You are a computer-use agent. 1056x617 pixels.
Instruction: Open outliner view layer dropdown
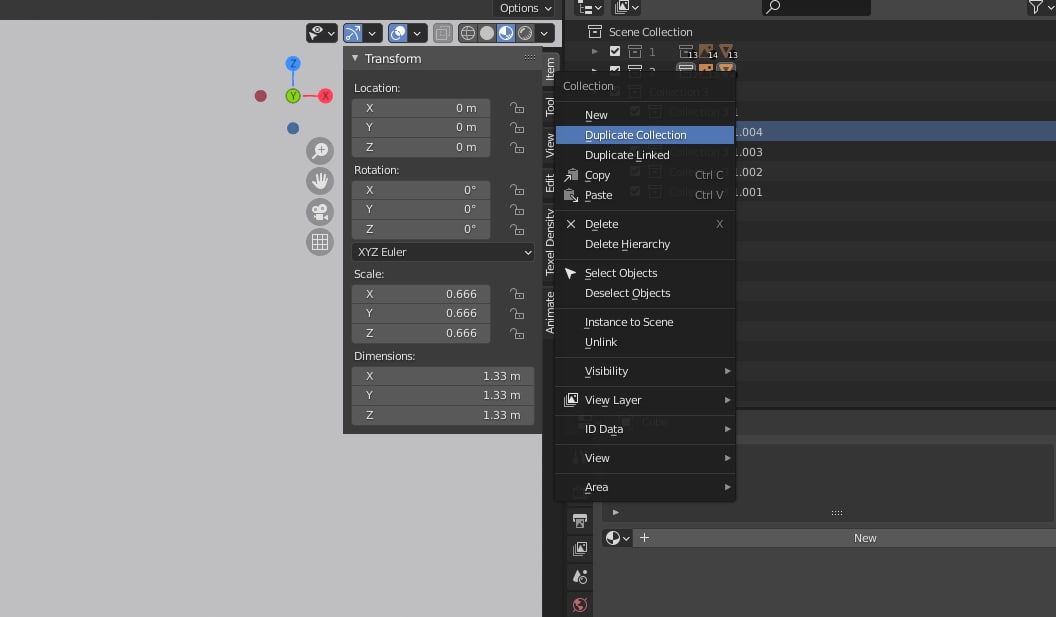click(626, 7)
